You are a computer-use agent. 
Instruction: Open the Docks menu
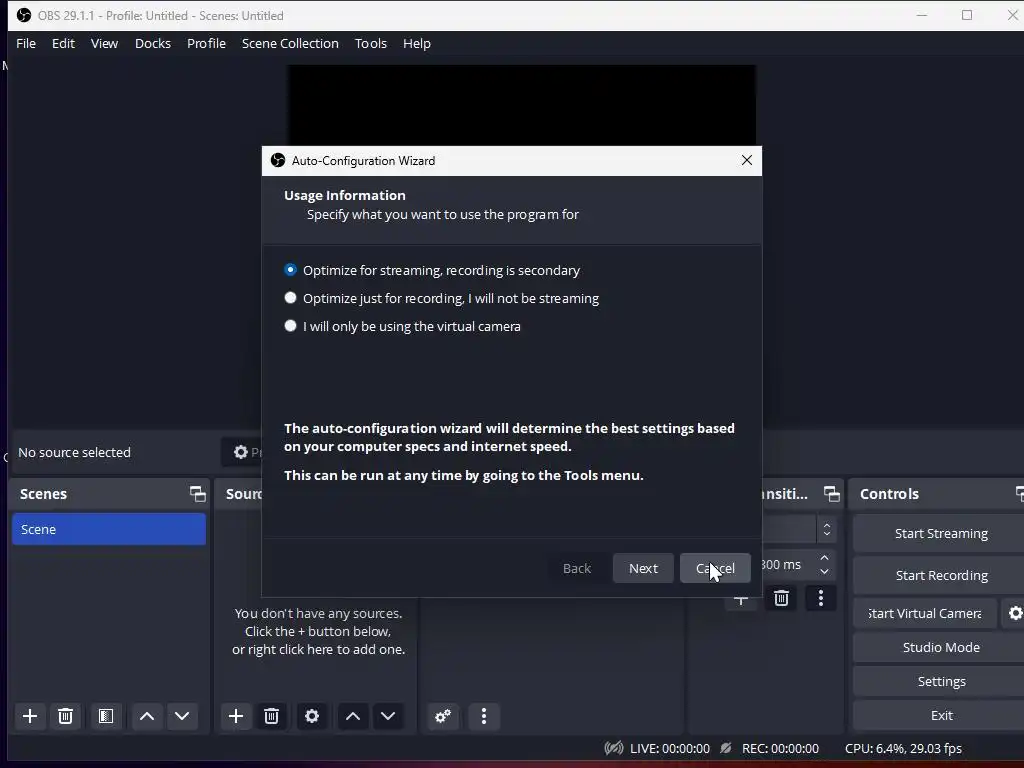click(153, 43)
